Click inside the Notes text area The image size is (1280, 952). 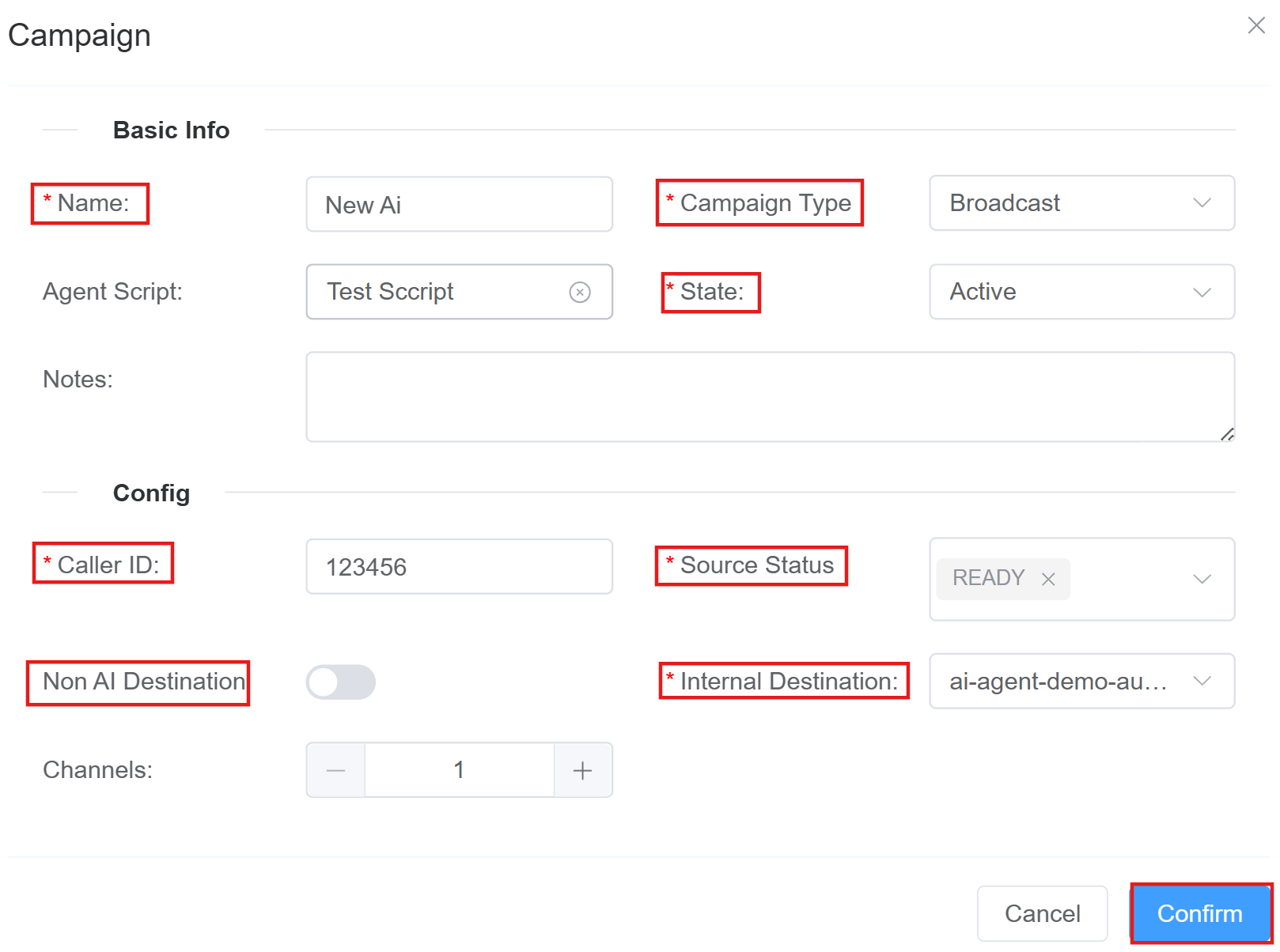click(x=767, y=395)
